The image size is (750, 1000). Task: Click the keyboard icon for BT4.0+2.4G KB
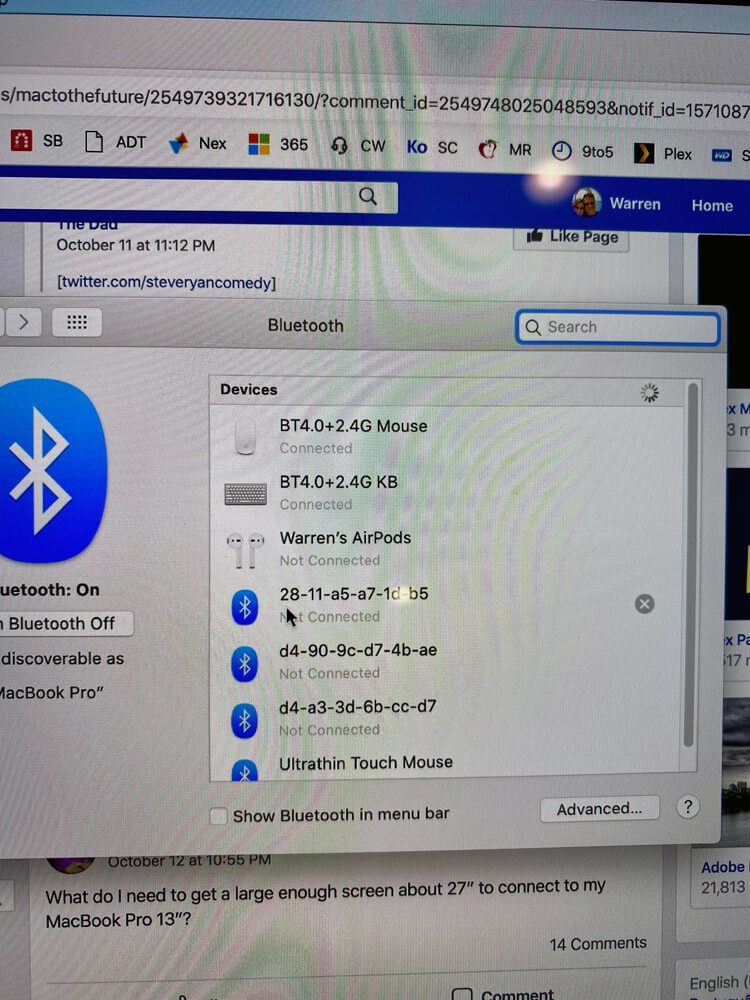click(246, 494)
